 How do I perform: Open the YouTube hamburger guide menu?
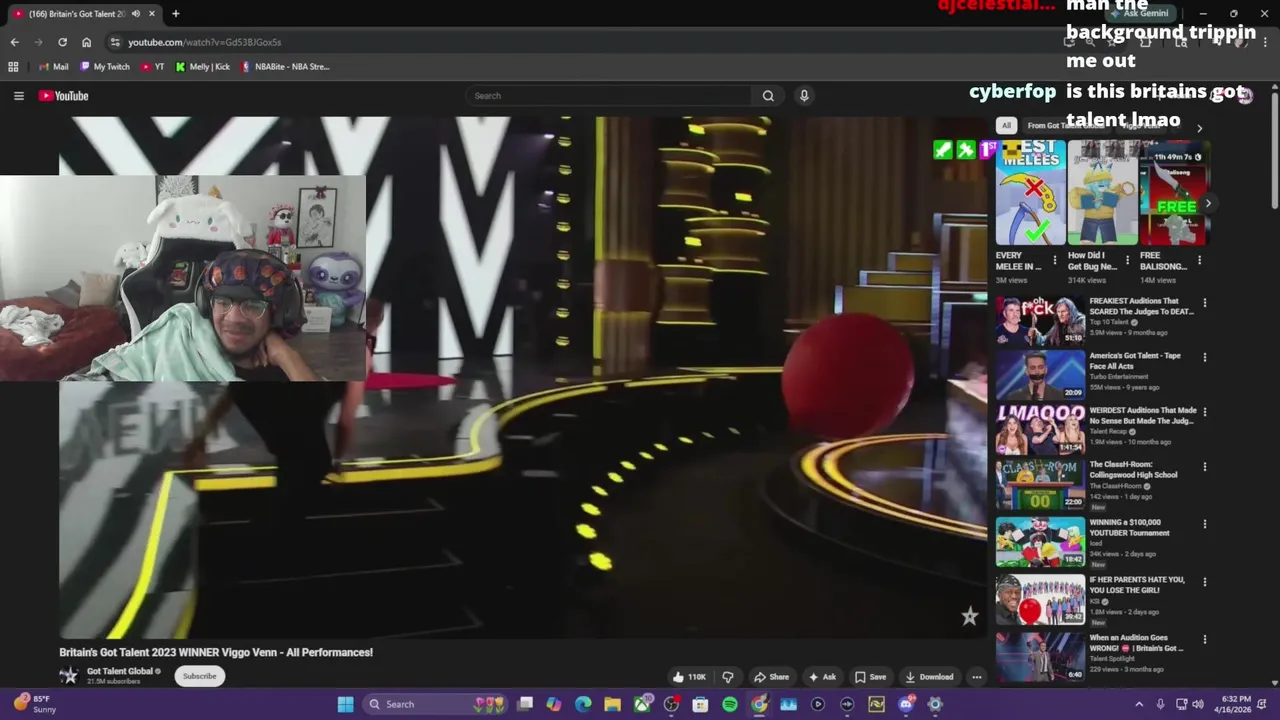click(x=18, y=96)
